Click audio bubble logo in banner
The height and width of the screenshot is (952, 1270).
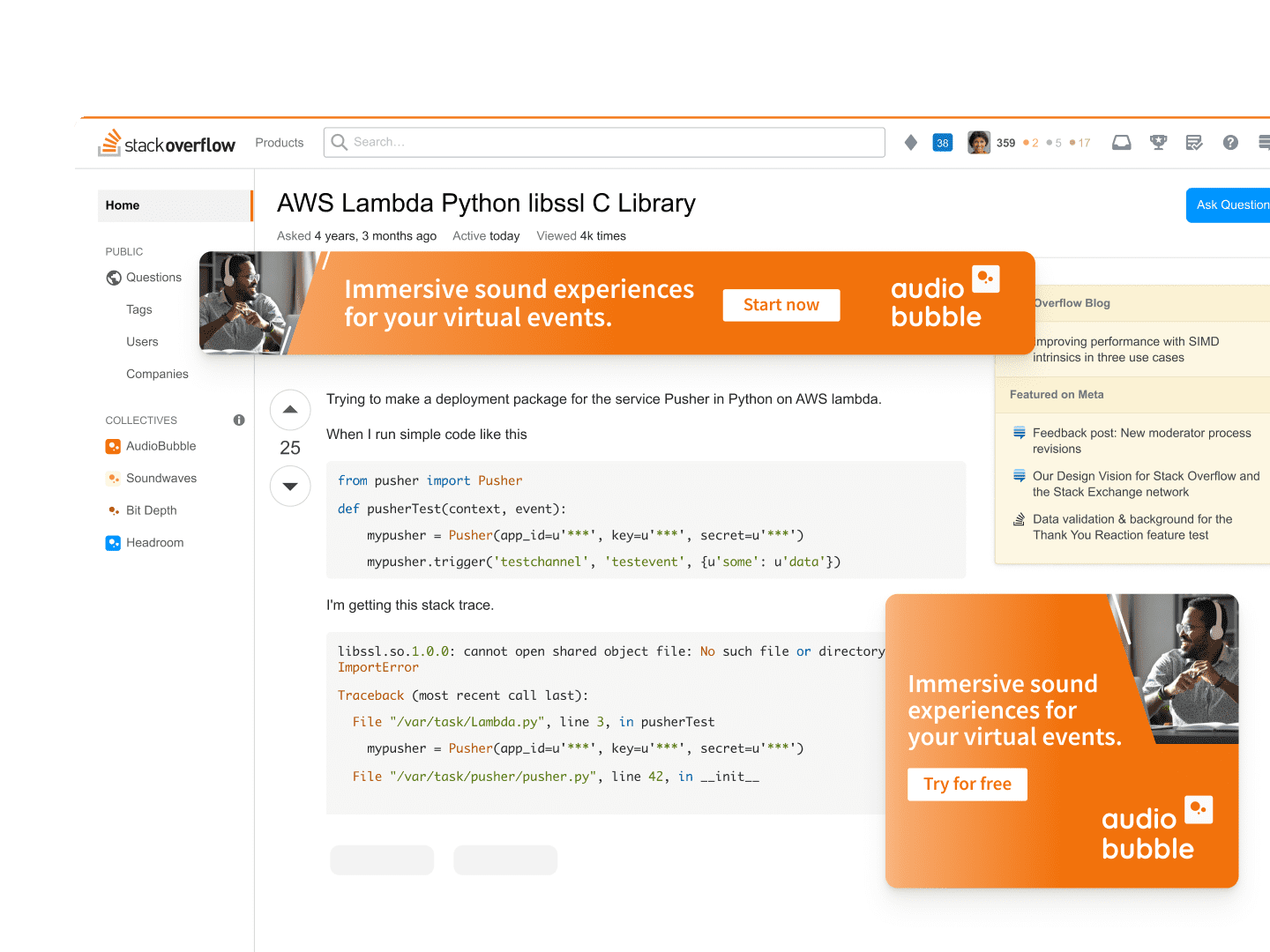coord(945,298)
